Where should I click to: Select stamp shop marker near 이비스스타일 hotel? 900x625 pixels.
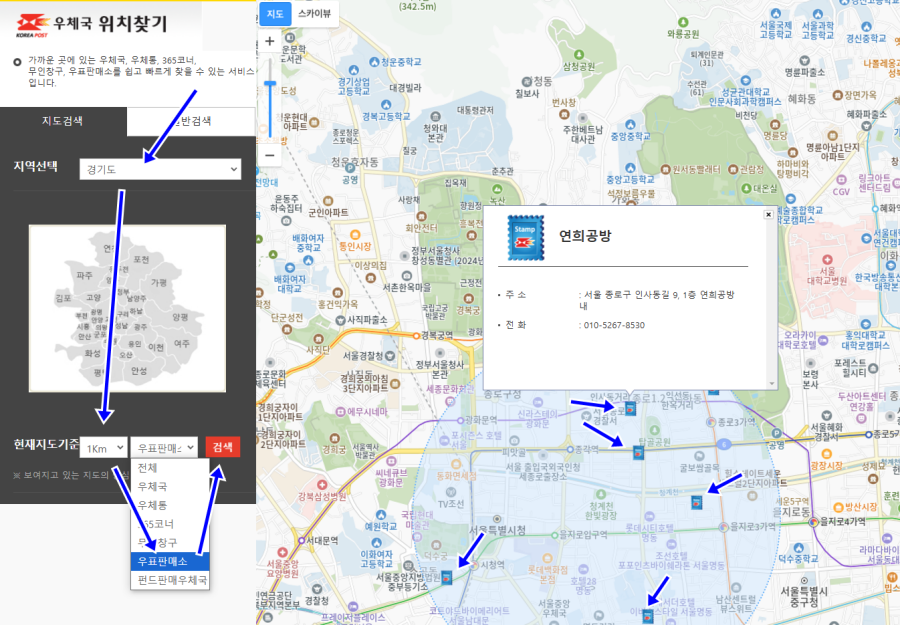pos(647,617)
